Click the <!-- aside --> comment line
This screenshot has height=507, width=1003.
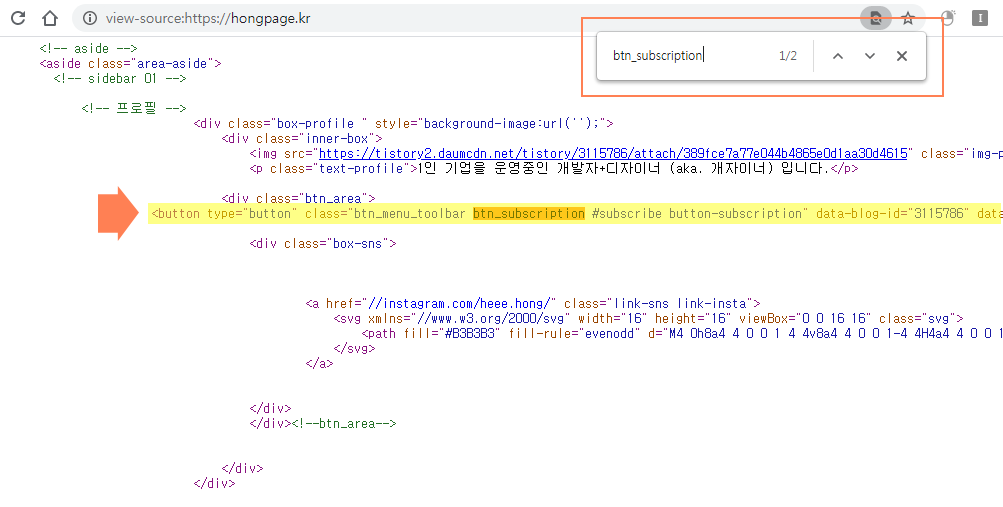point(88,49)
